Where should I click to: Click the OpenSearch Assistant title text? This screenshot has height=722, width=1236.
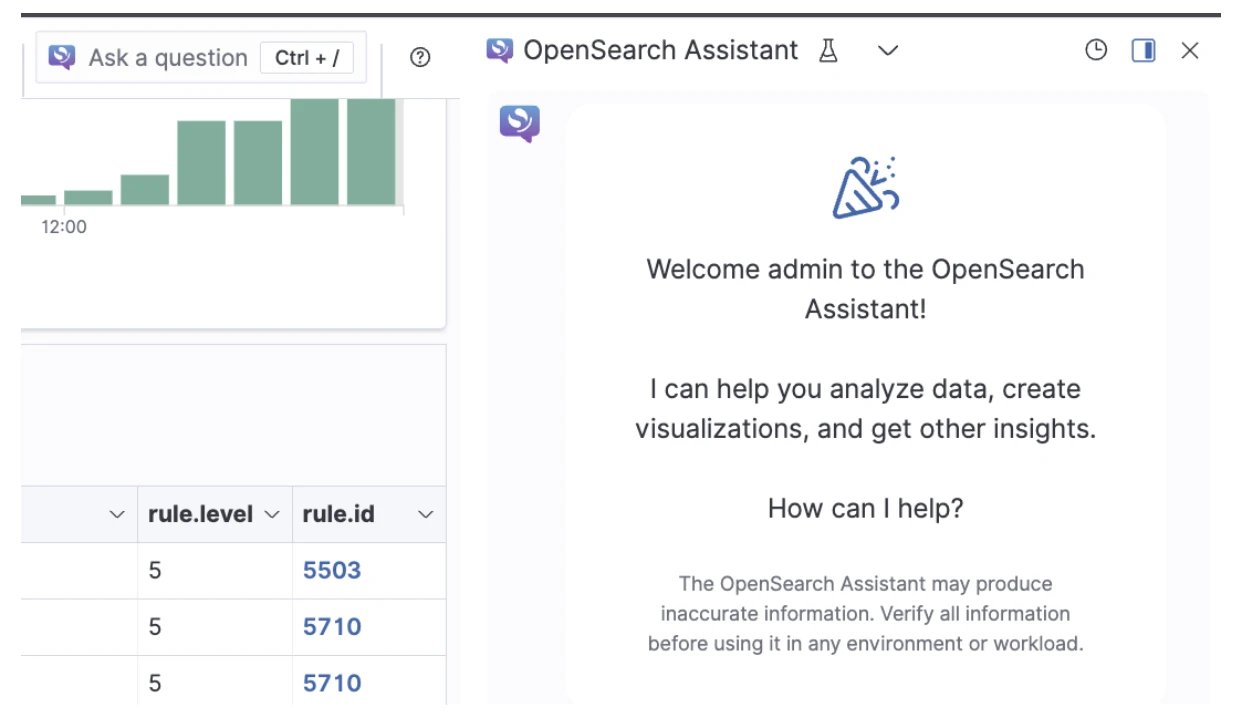pyautogui.click(x=661, y=50)
